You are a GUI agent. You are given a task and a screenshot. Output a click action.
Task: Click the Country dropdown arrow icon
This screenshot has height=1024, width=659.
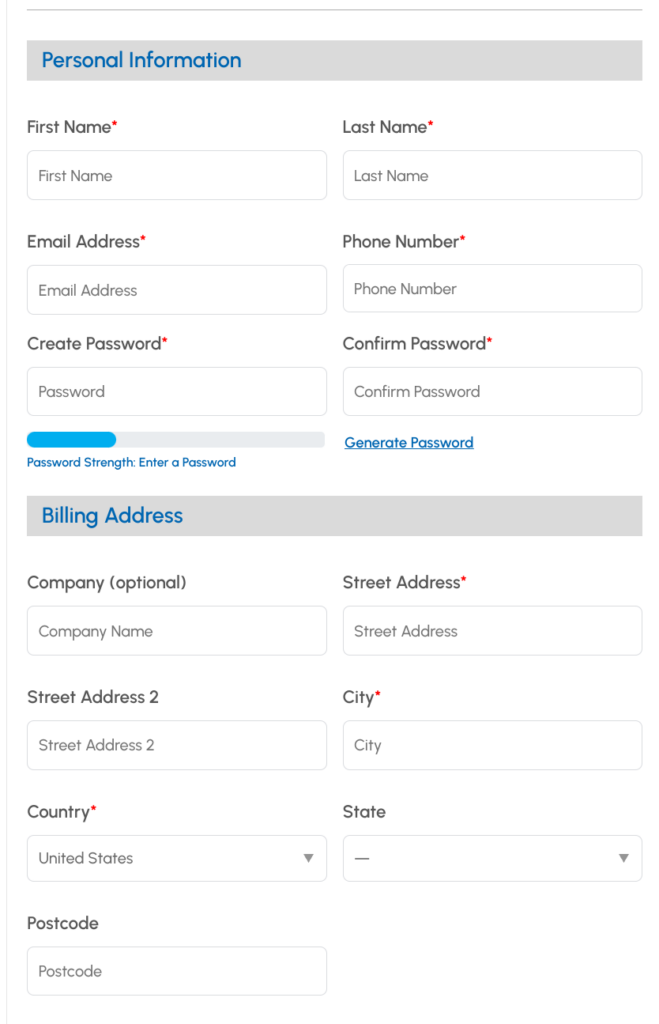(308, 858)
